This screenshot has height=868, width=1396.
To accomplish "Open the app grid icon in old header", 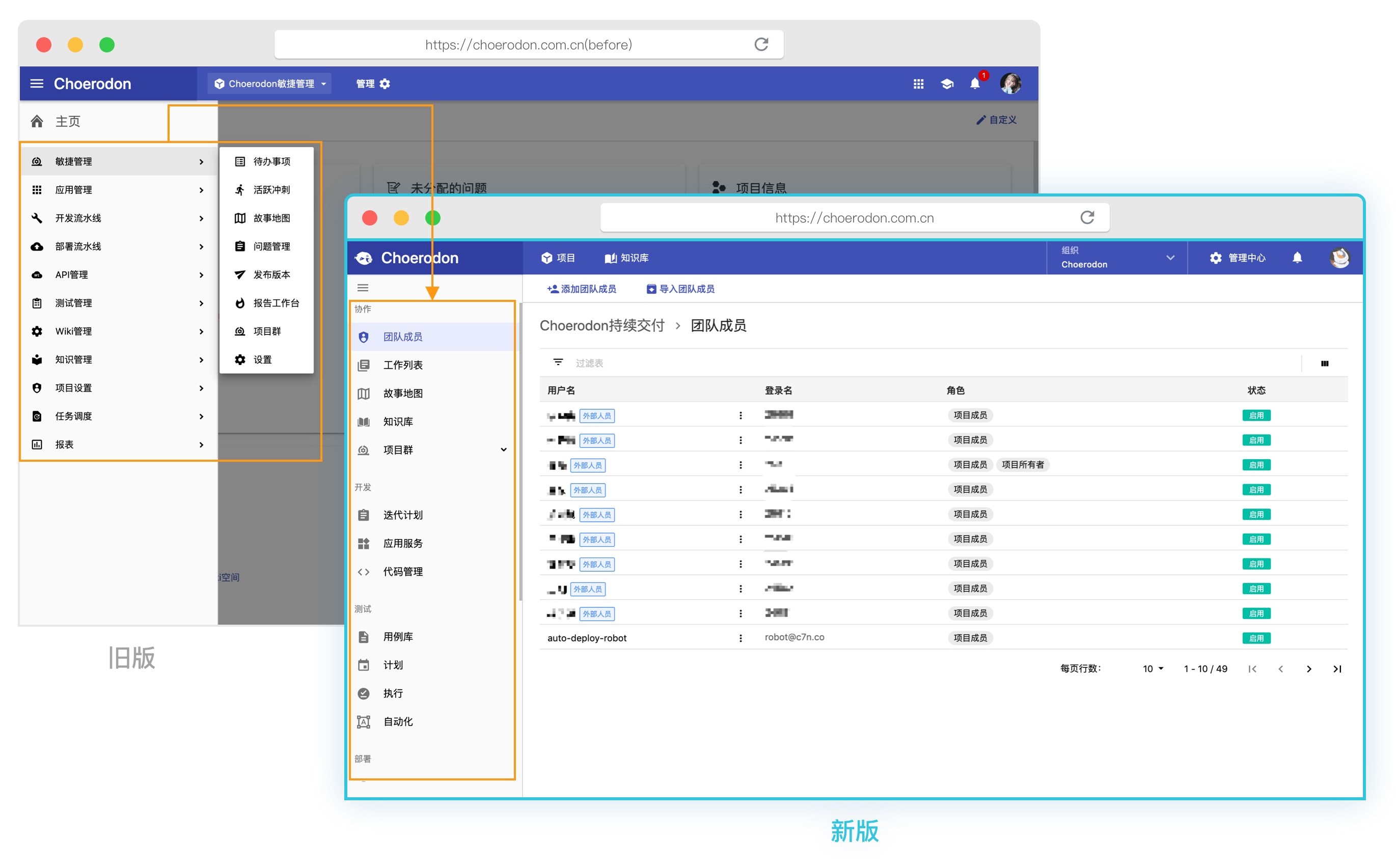I will (x=918, y=84).
